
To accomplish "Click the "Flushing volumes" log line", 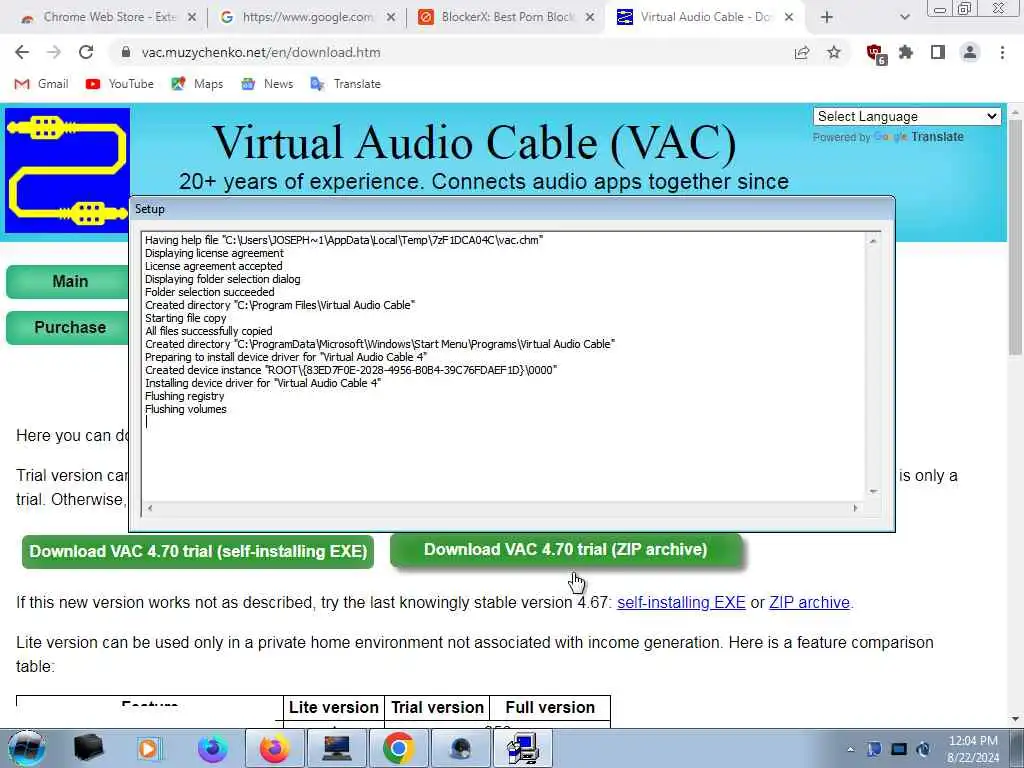I will pos(185,409).
